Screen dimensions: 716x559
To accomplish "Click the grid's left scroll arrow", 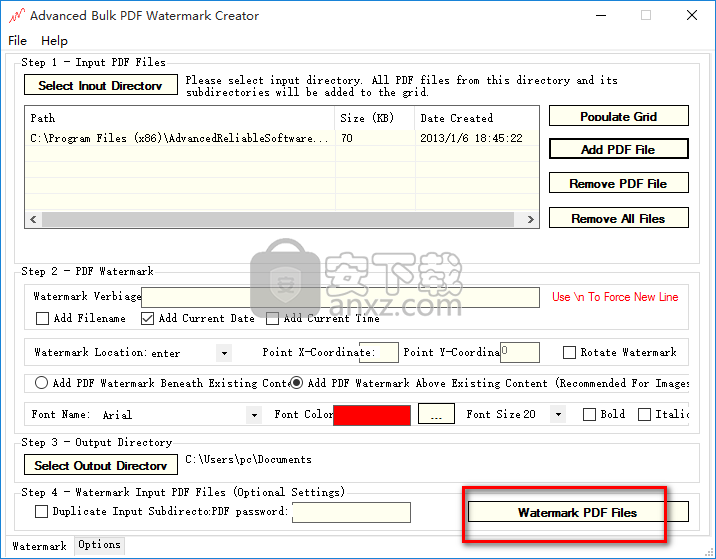I will click(x=33, y=219).
